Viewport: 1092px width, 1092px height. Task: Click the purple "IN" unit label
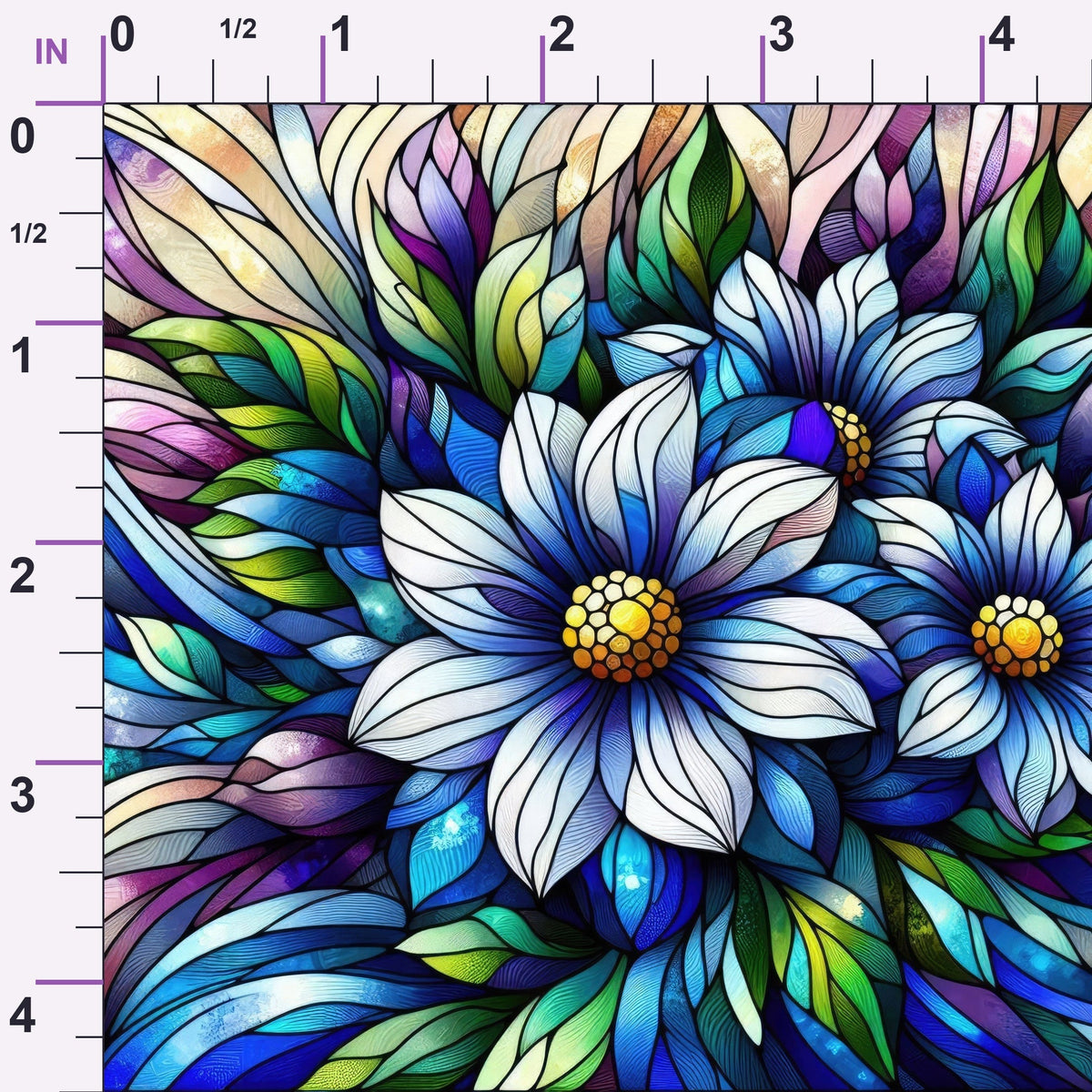[x=52, y=53]
